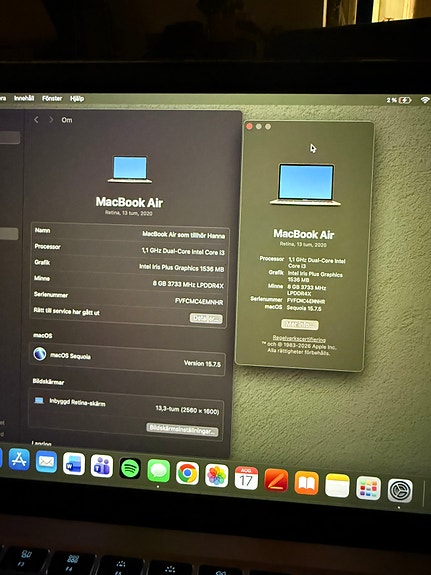Click the Mer info button
Image resolution: width=431 pixels, height=575 pixels.
(300, 325)
